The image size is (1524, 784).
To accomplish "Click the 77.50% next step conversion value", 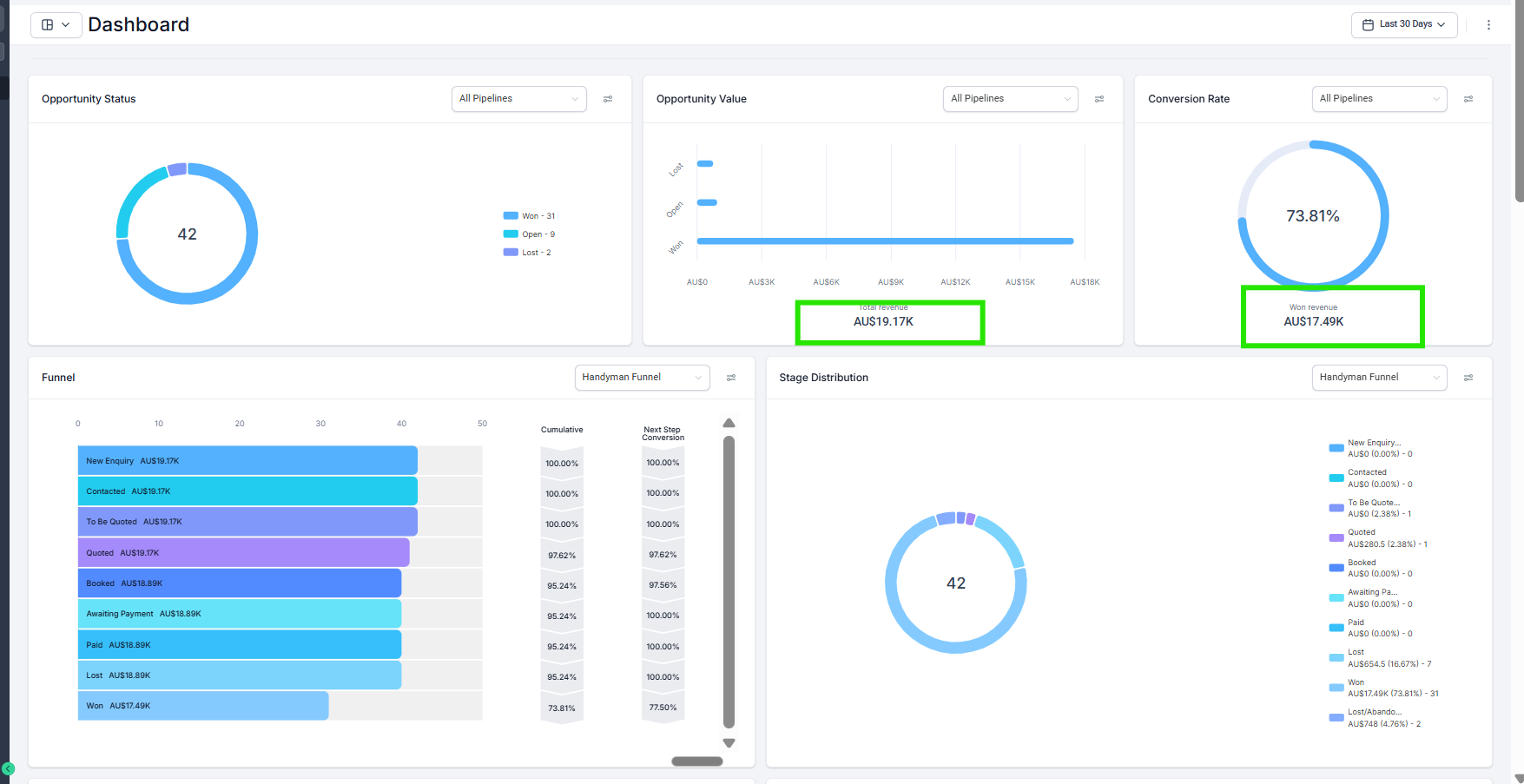I will pyautogui.click(x=663, y=708).
